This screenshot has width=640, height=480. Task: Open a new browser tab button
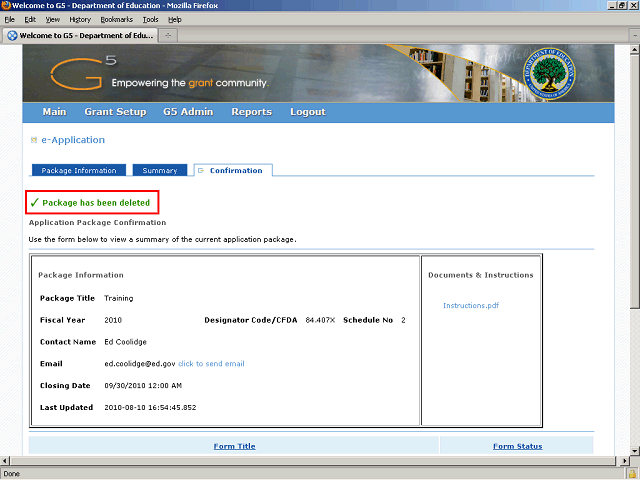[x=168, y=36]
